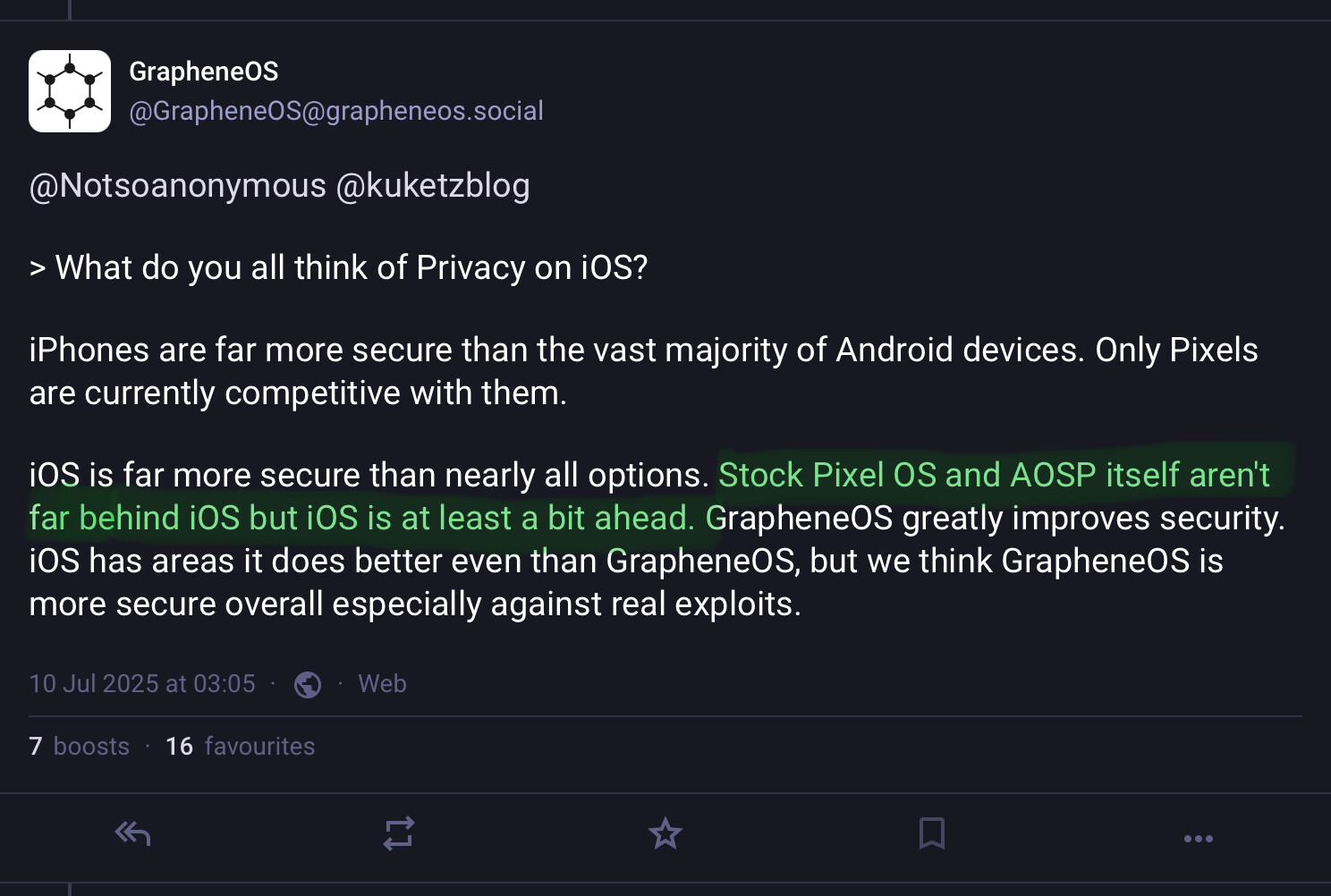Image resolution: width=1331 pixels, height=896 pixels.
Task: Click the green highlighted sentence
Action: click(993, 476)
